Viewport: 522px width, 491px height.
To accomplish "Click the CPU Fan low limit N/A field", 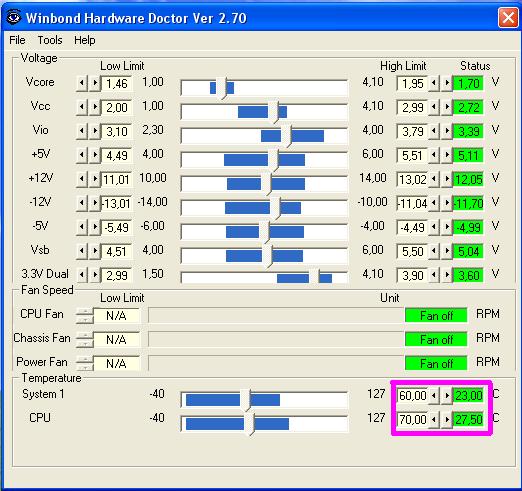I will click(116, 315).
